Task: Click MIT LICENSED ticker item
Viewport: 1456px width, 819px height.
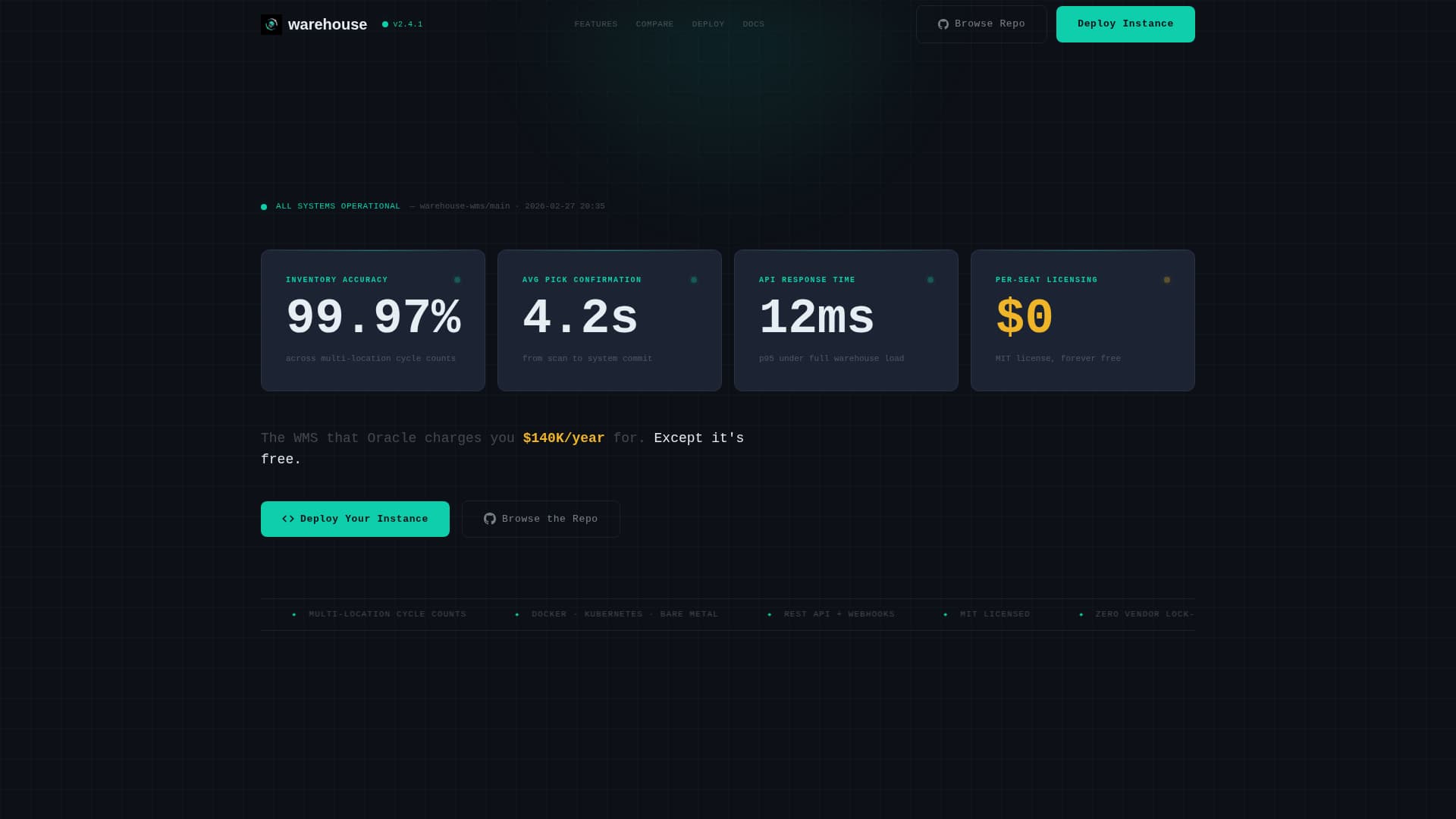Action: click(x=995, y=614)
